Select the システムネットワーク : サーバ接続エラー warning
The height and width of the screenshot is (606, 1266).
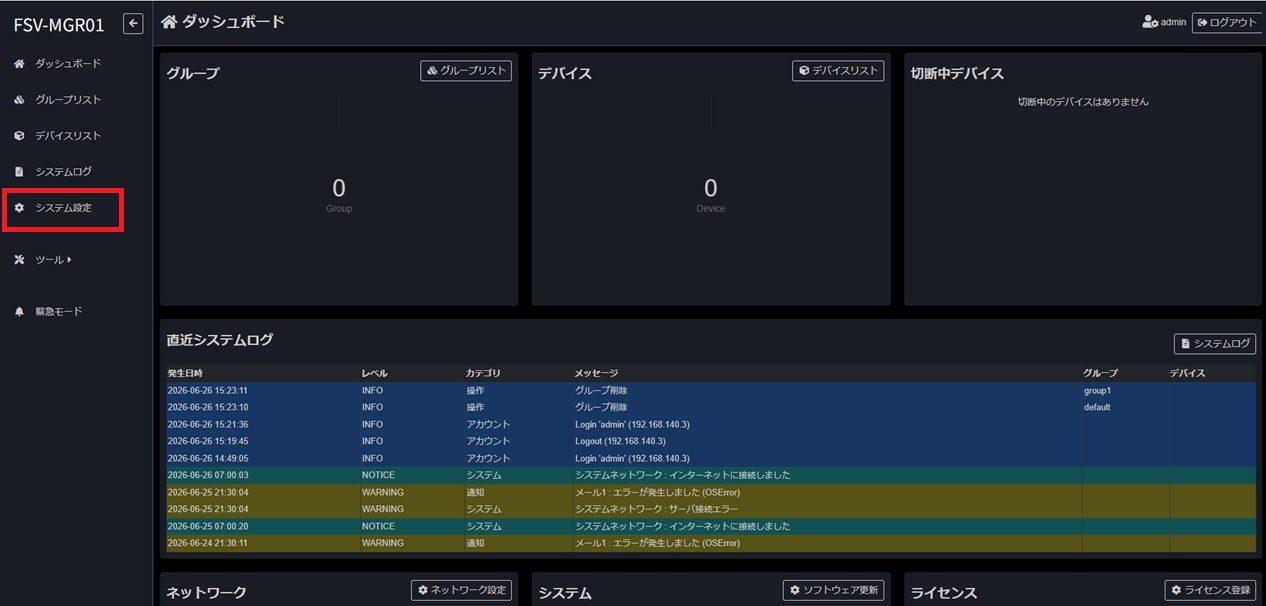click(711, 509)
